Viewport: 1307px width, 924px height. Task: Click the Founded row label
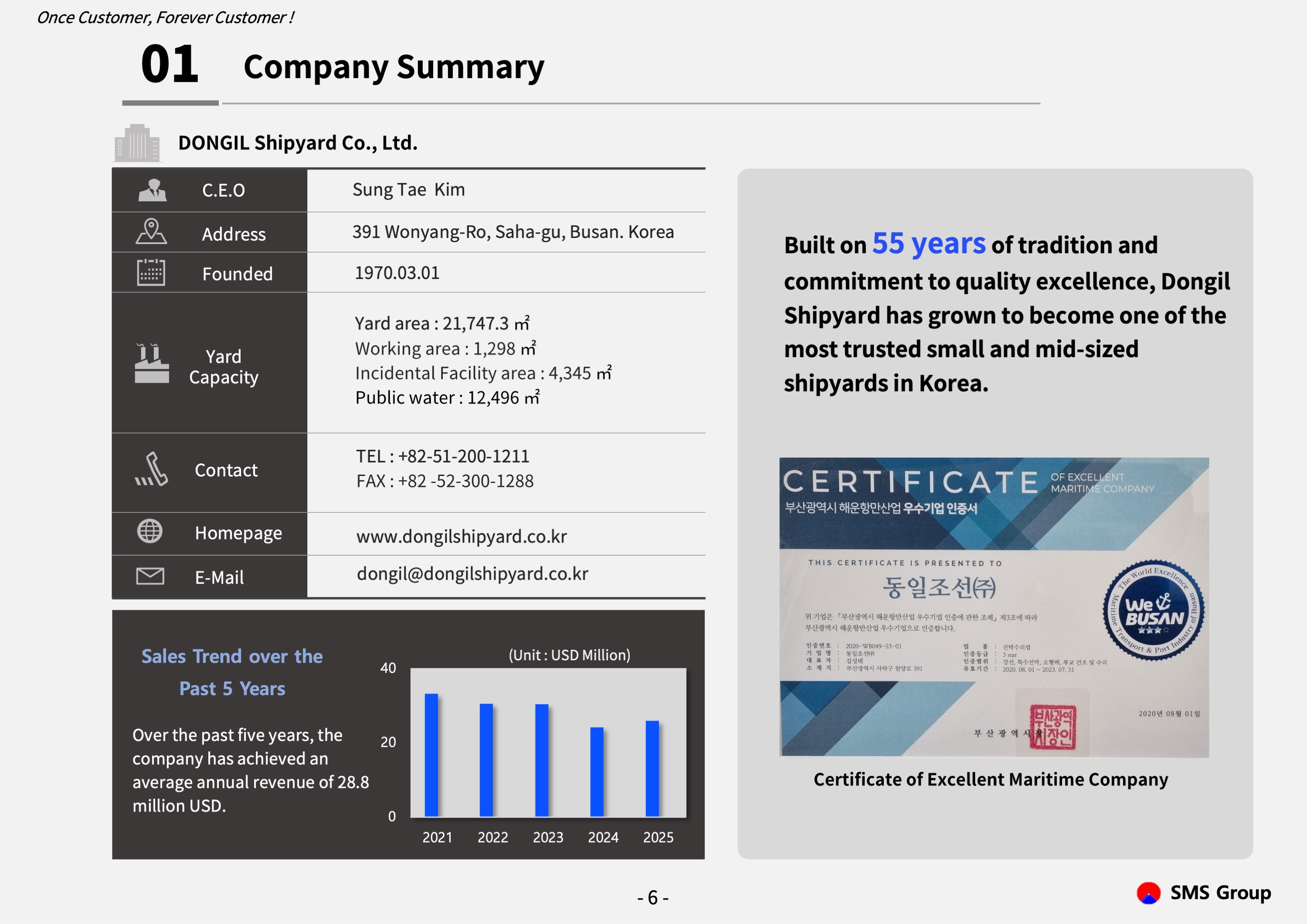[238, 274]
